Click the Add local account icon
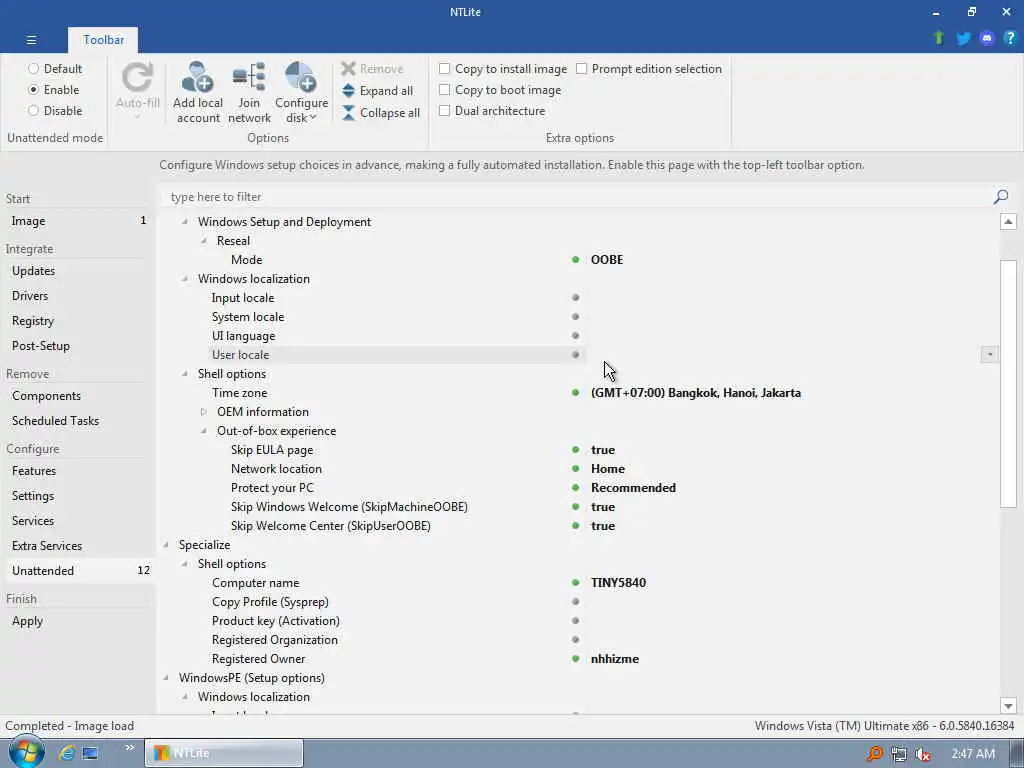 197,77
